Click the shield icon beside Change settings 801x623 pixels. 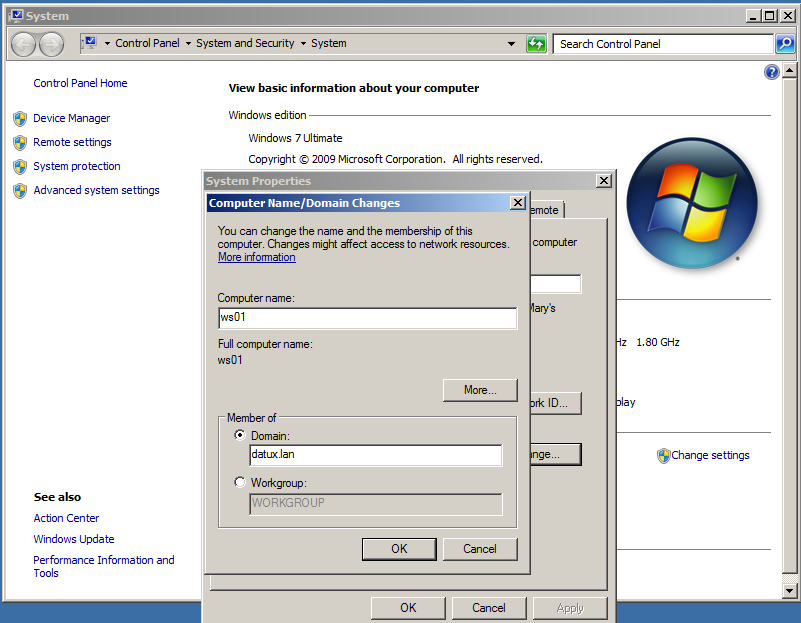pyautogui.click(x=664, y=456)
